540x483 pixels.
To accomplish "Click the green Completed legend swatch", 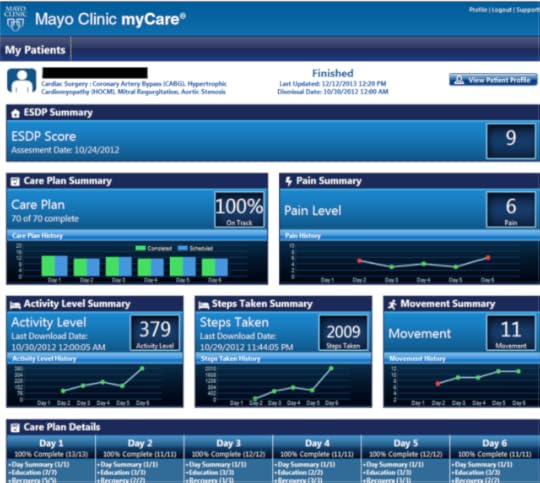I will pos(141,248).
